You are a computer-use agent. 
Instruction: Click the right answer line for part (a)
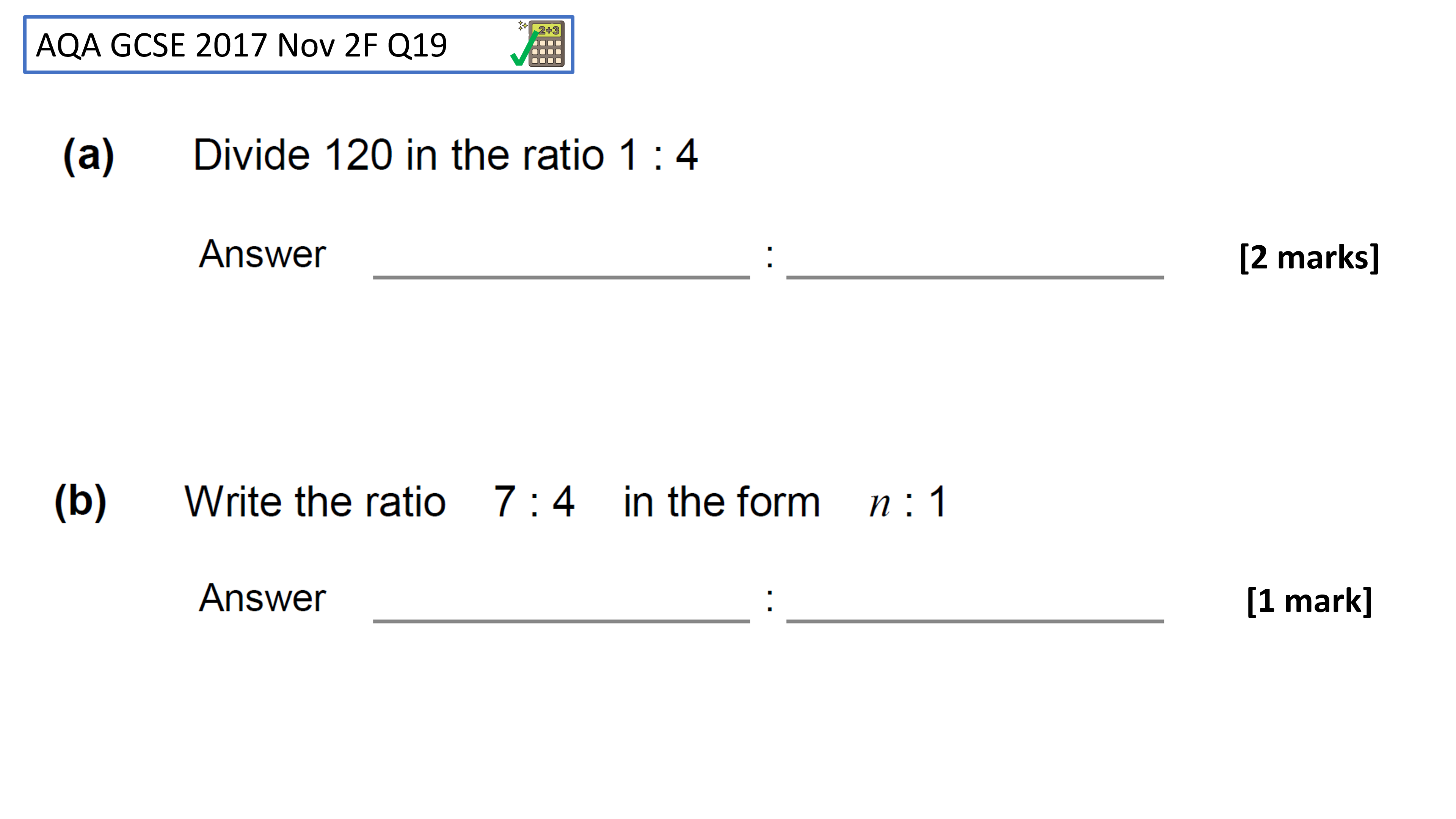click(x=975, y=277)
